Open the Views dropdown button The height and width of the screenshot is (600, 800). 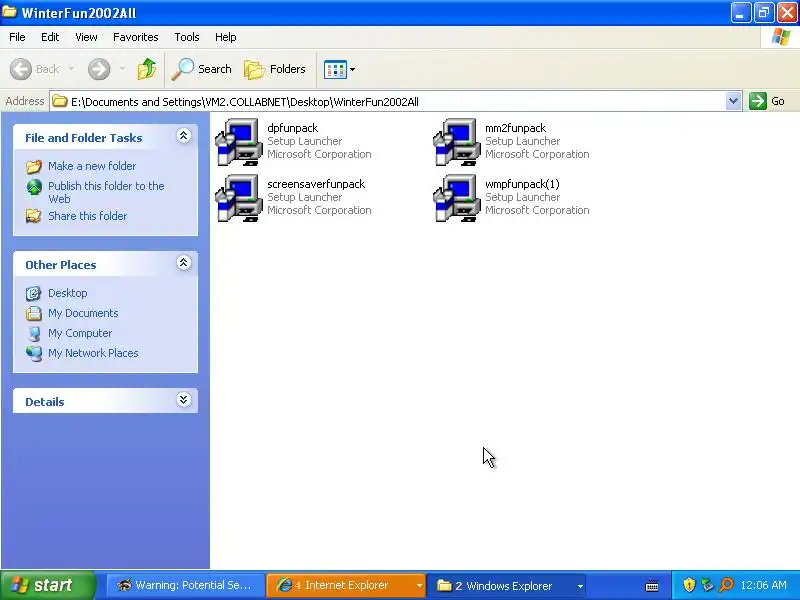point(339,69)
